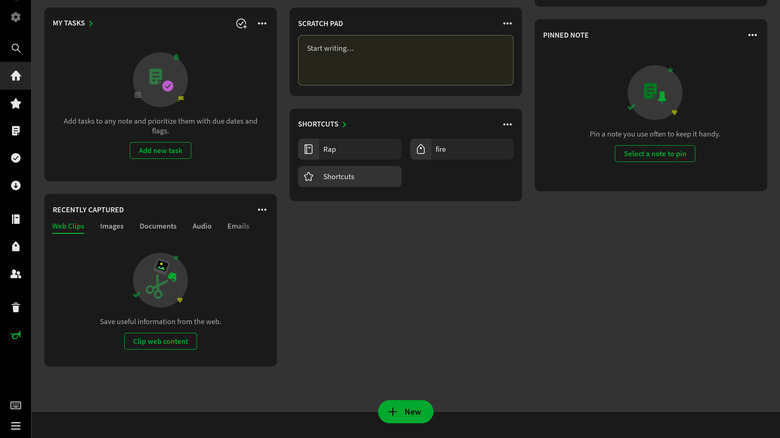Click the add-task icon in My Tasks
780x438 pixels.
point(241,23)
